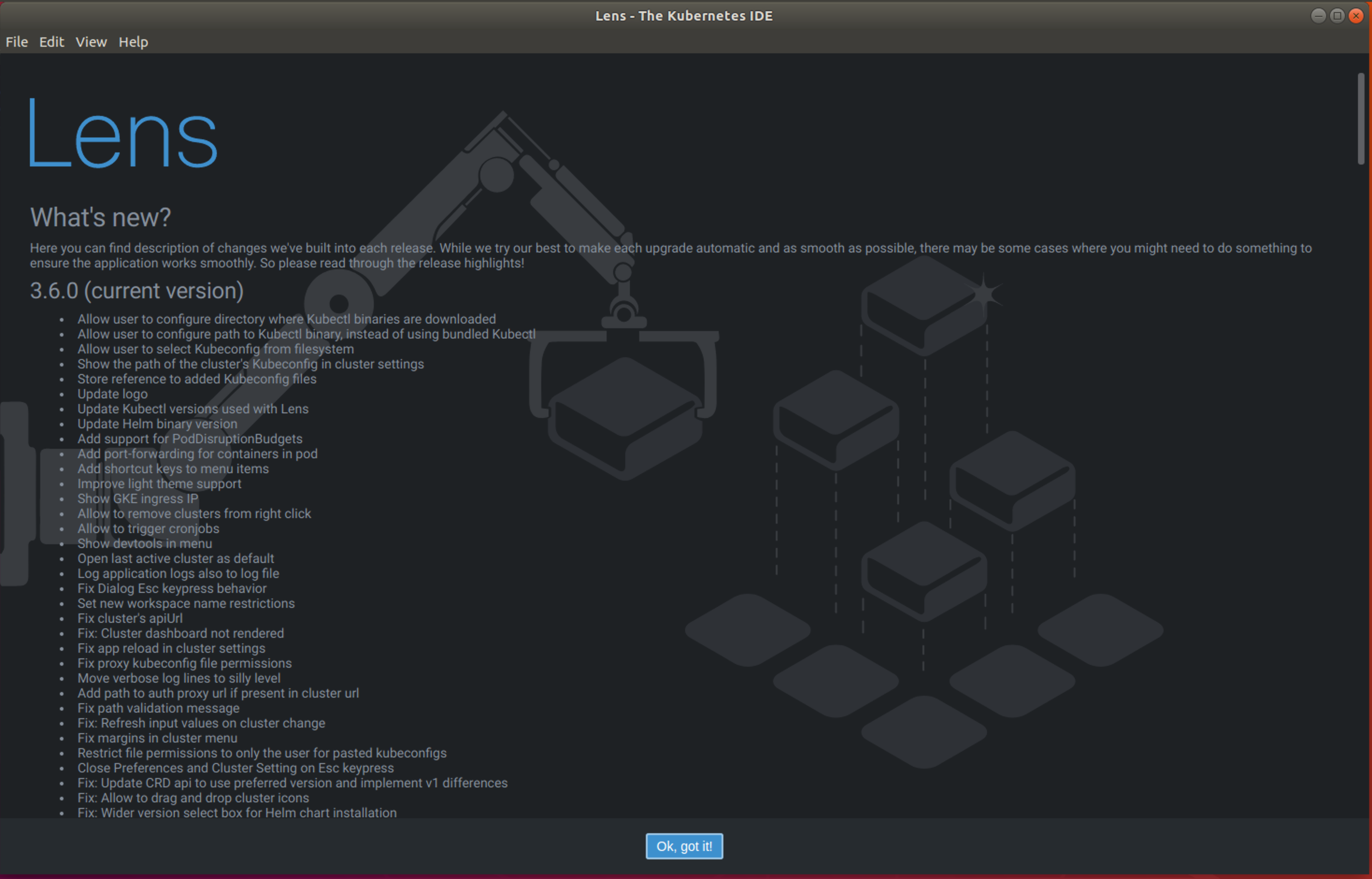Click the Fix path validation message entry

pyautogui.click(x=158, y=708)
